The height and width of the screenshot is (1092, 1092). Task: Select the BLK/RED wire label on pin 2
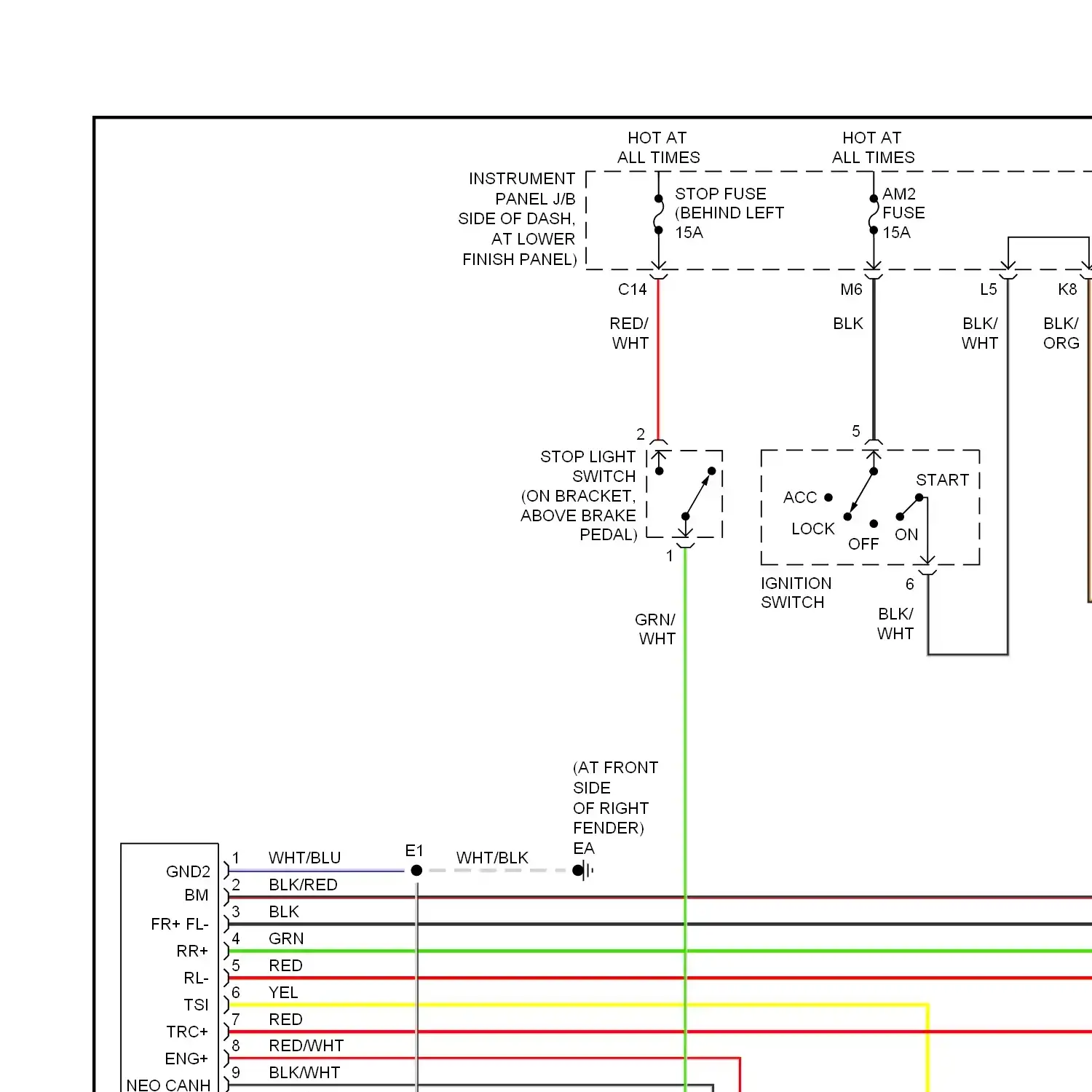[303, 885]
